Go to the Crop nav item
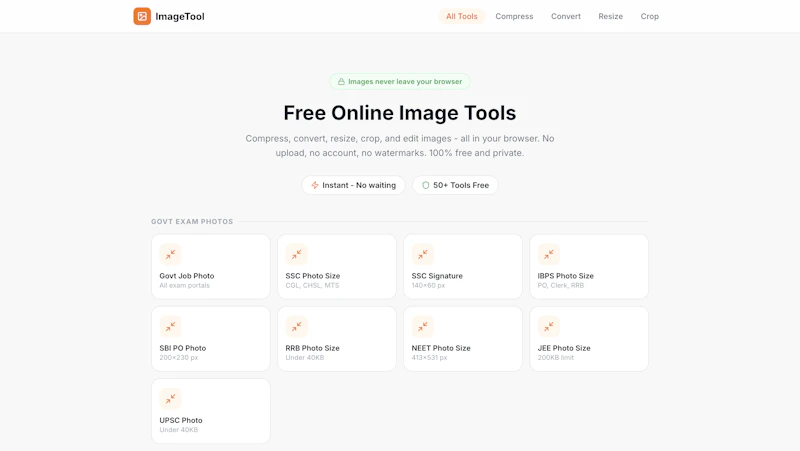The image size is (800, 451). tap(649, 16)
